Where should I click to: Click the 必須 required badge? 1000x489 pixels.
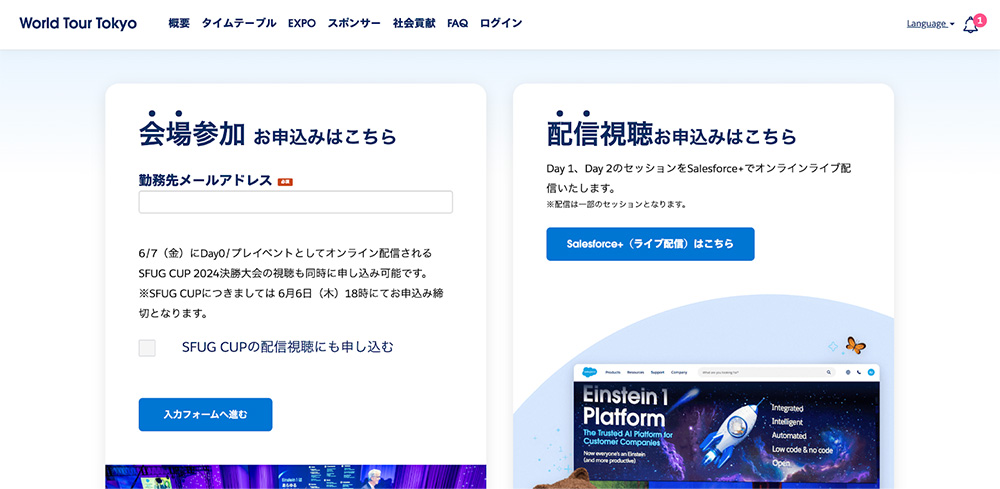(285, 182)
